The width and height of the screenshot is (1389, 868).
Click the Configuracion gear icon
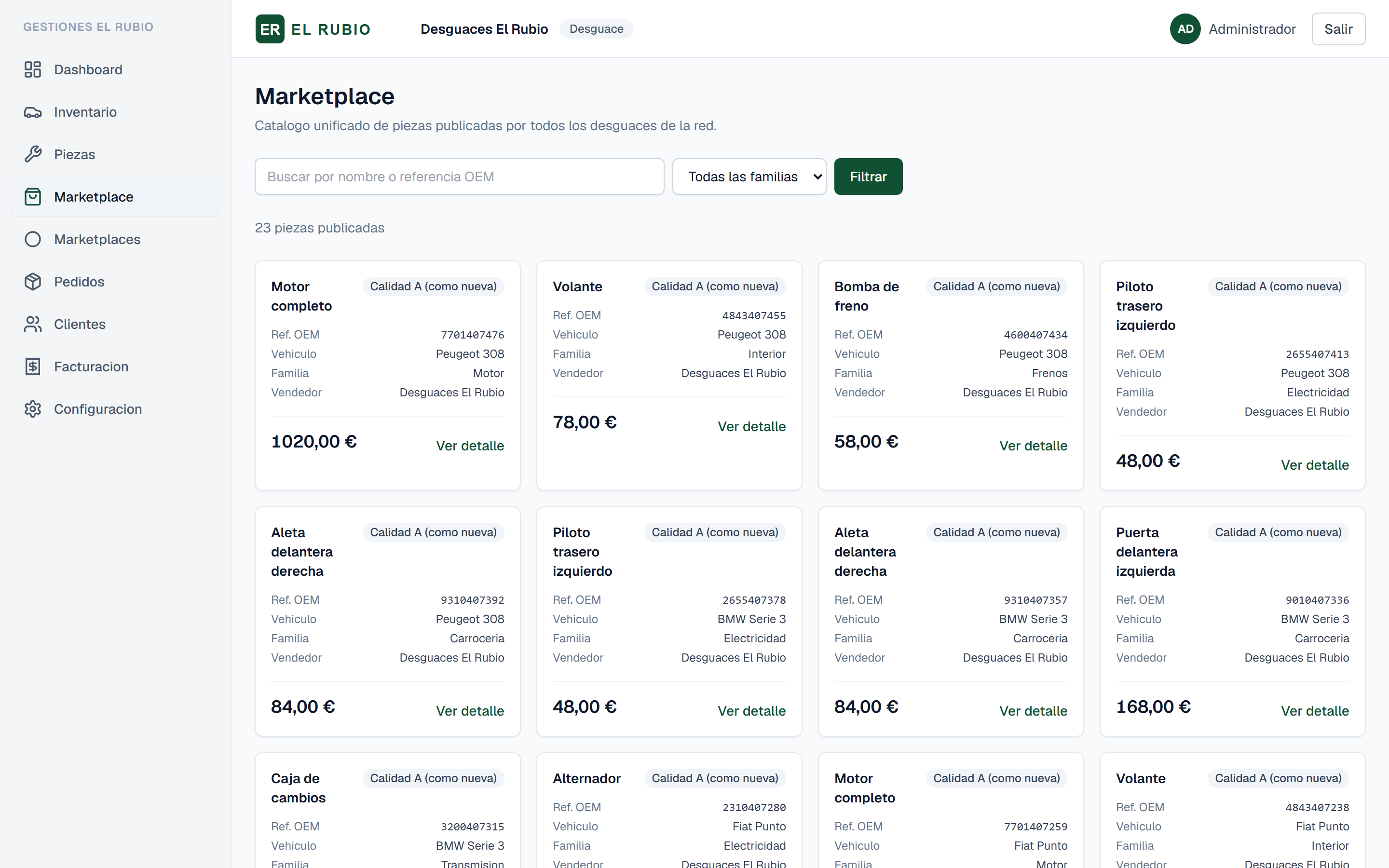click(x=33, y=409)
